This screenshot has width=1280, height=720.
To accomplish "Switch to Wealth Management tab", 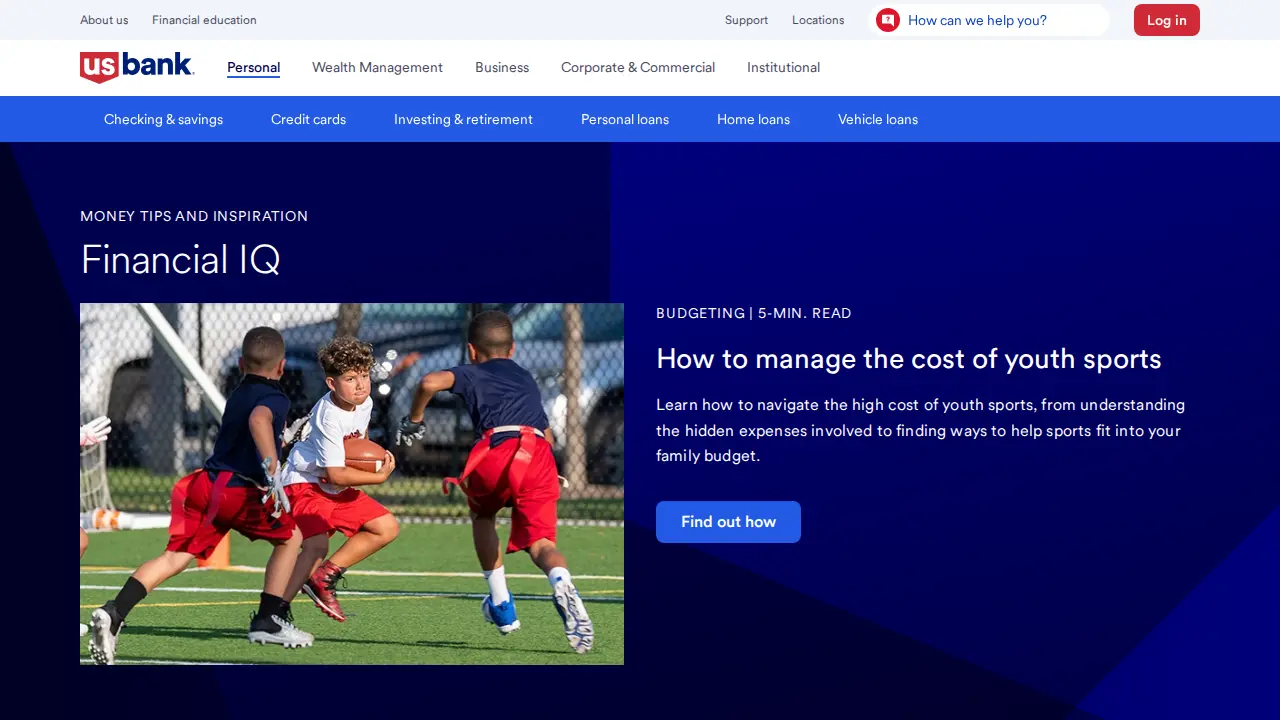I will pyautogui.click(x=377, y=68).
